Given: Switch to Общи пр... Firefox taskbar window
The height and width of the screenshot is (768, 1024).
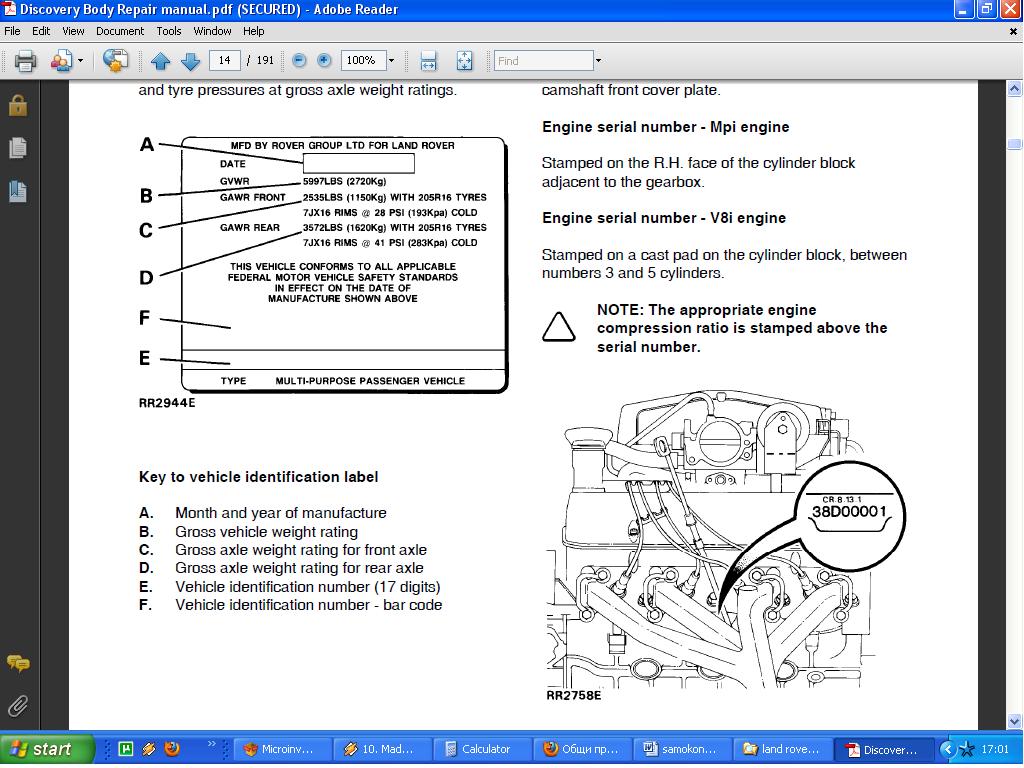Looking at the screenshot, I should pyautogui.click(x=583, y=750).
